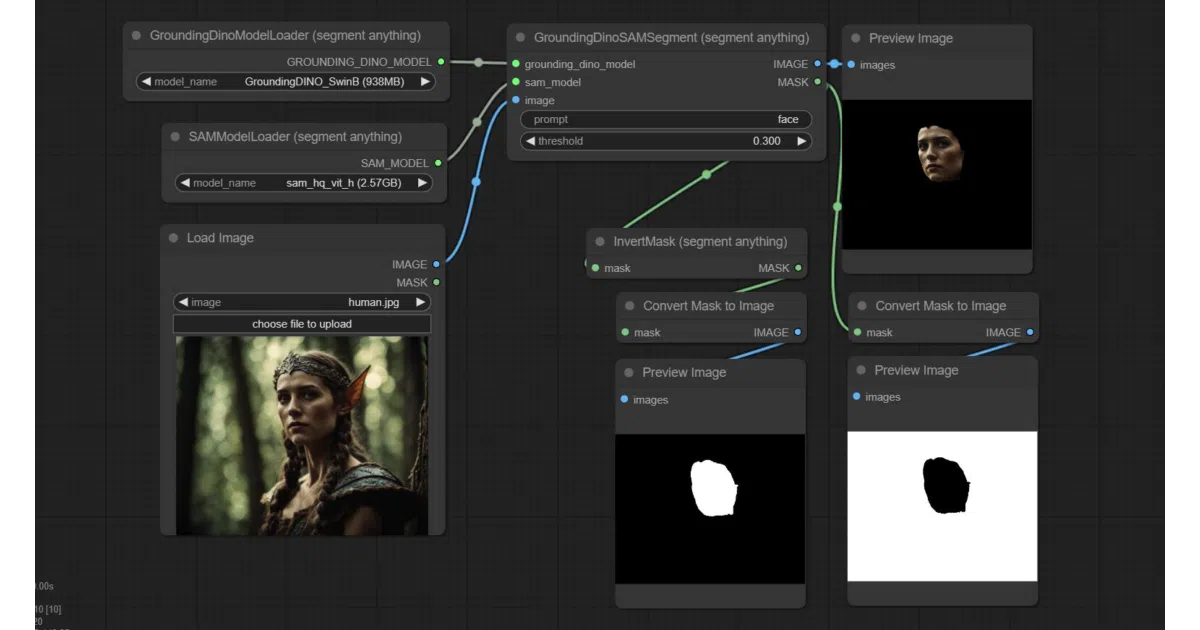Increase threshold value with right arrow
Image resolution: width=1200 pixels, height=630 pixels.
click(801, 141)
